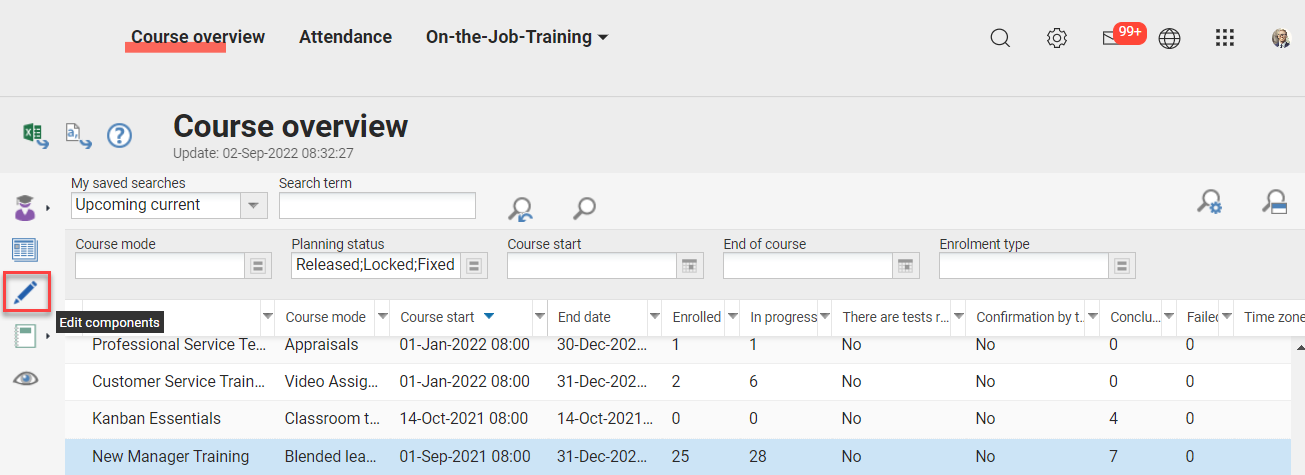Open the apps grid icon

coord(1225,38)
